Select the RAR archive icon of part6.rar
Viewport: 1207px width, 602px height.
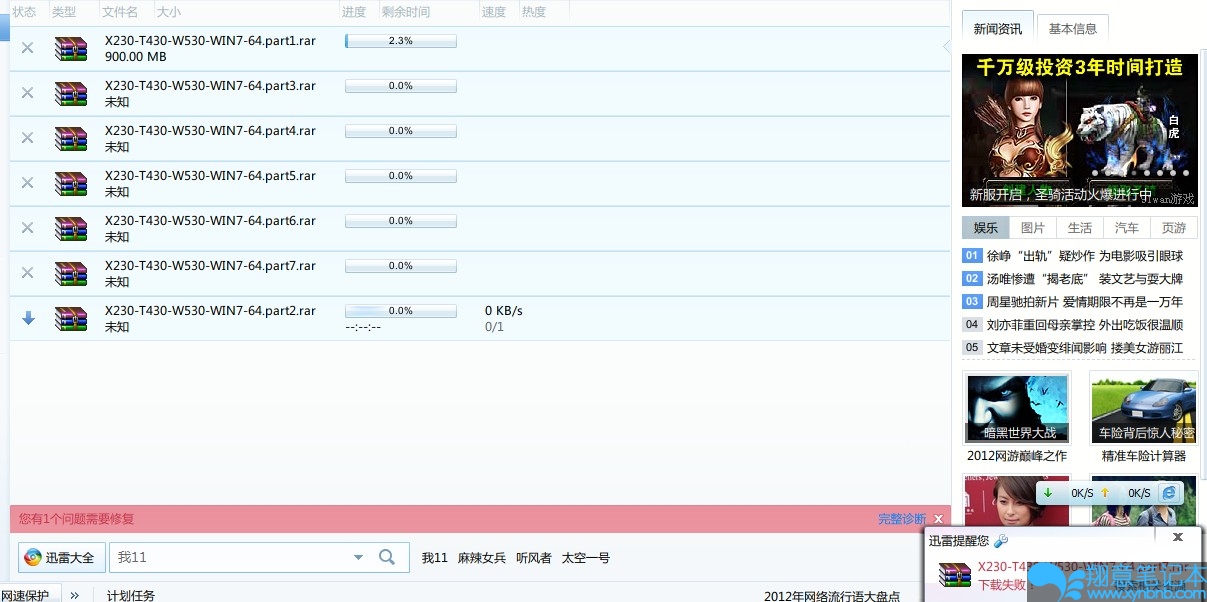pyautogui.click(x=71, y=229)
